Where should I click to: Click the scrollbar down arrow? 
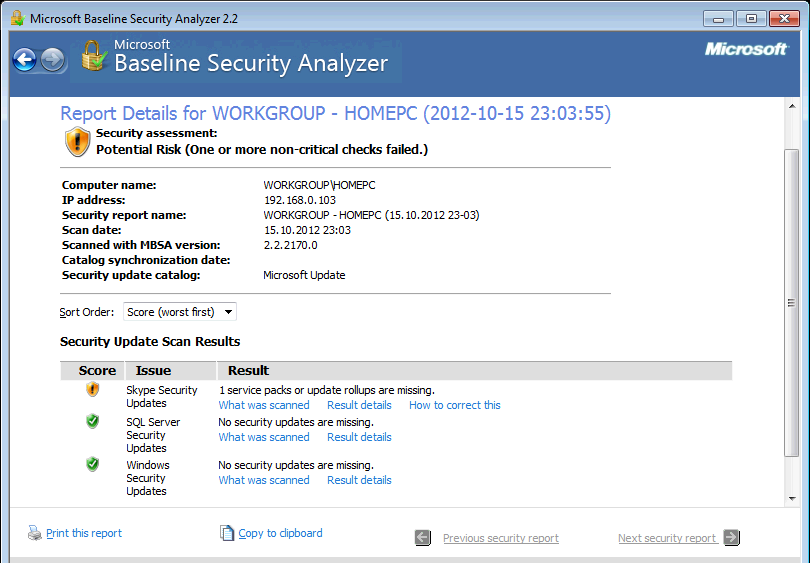pos(792,498)
